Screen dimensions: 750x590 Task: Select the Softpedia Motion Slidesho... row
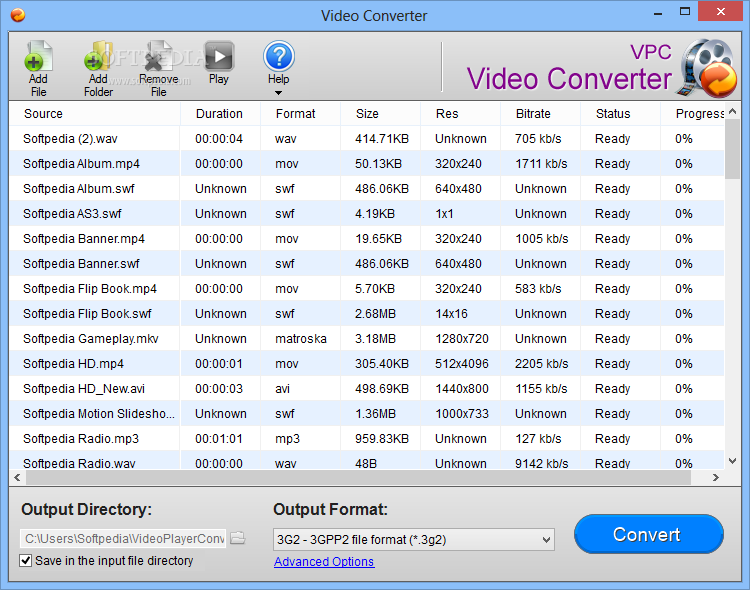pos(367,413)
